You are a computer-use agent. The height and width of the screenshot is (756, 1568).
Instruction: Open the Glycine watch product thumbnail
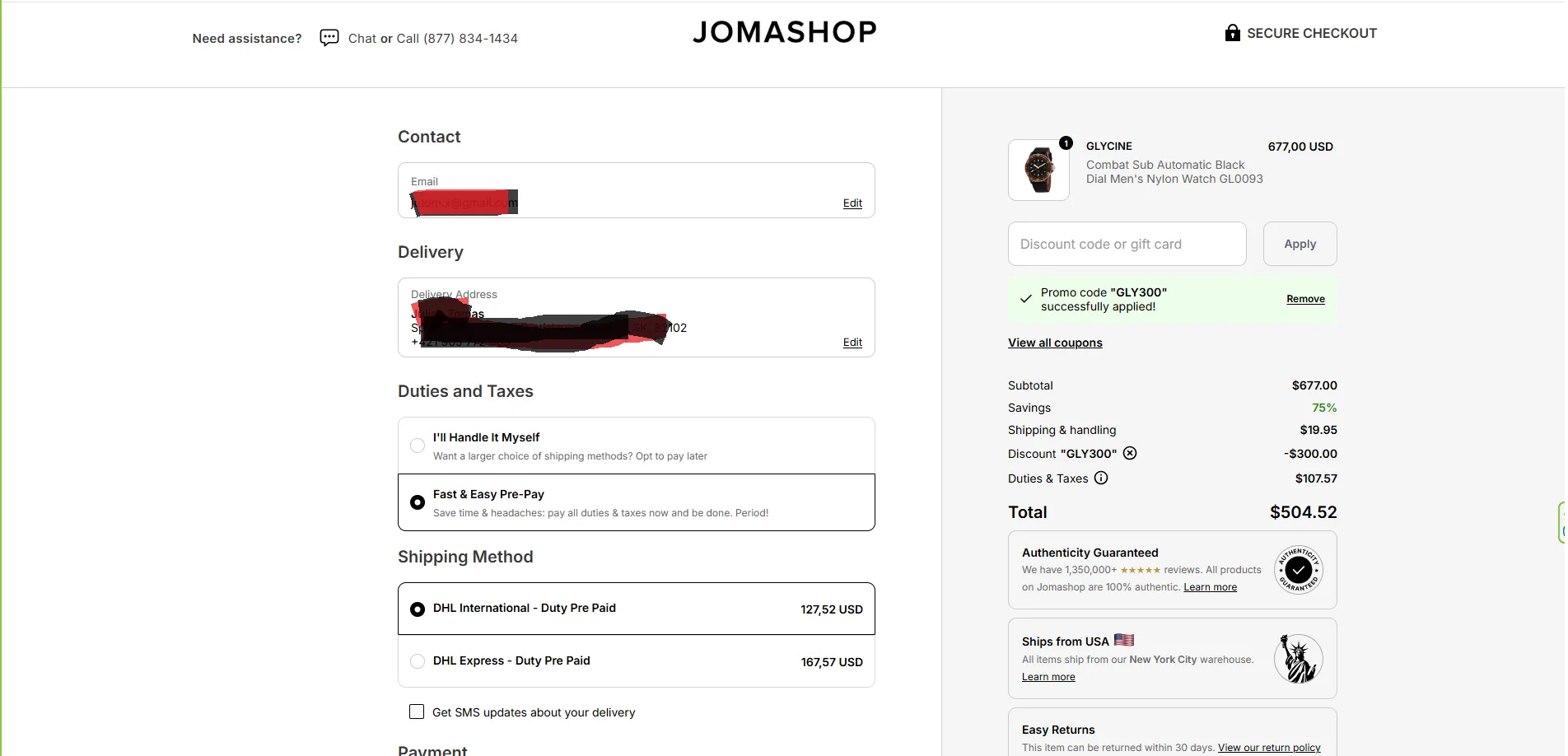tap(1038, 170)
